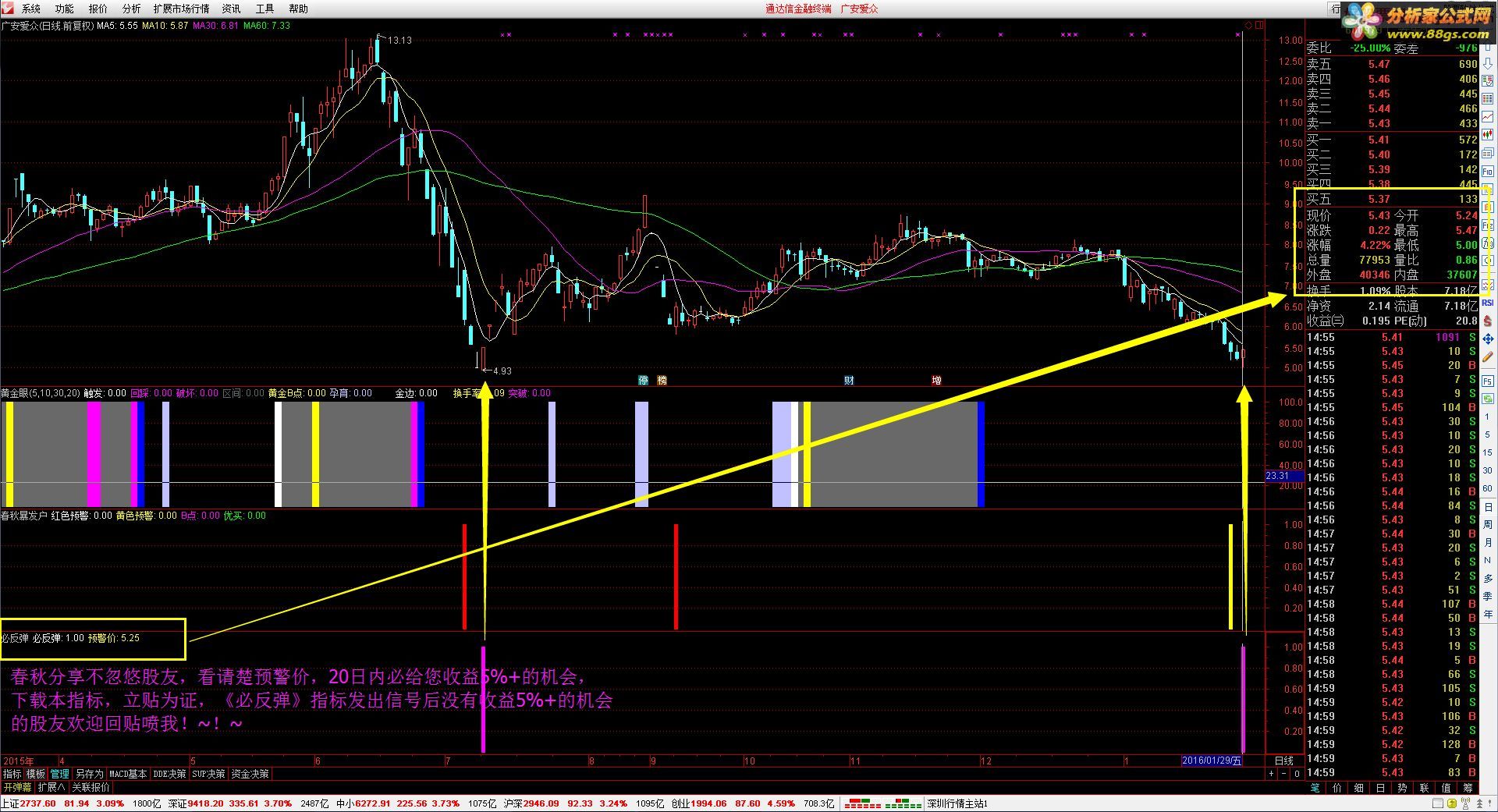Open the 分析 menu

click(x=131, y=9)
